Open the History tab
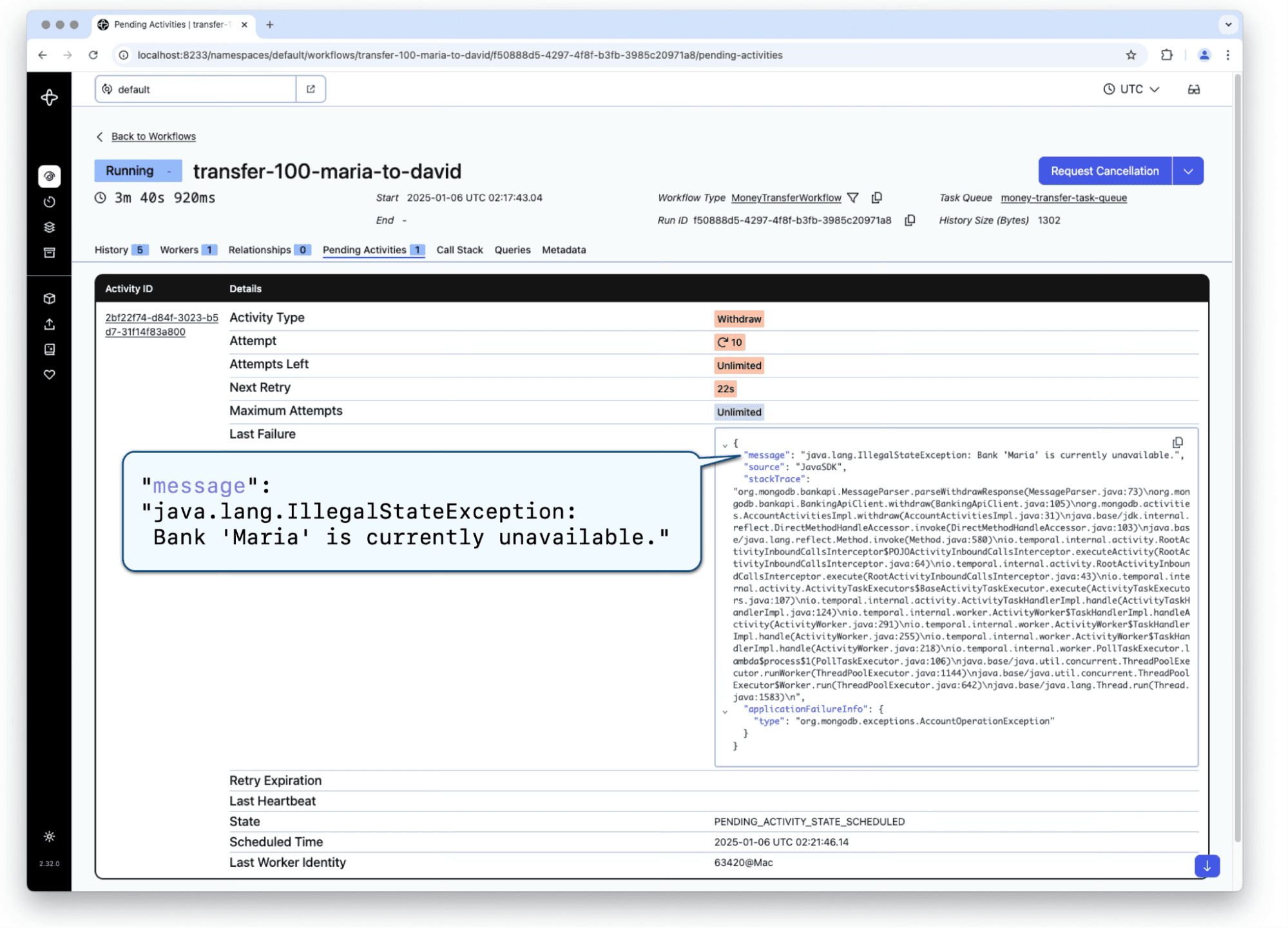This screenshot has width=1288, height=928. tap(120, 250)
